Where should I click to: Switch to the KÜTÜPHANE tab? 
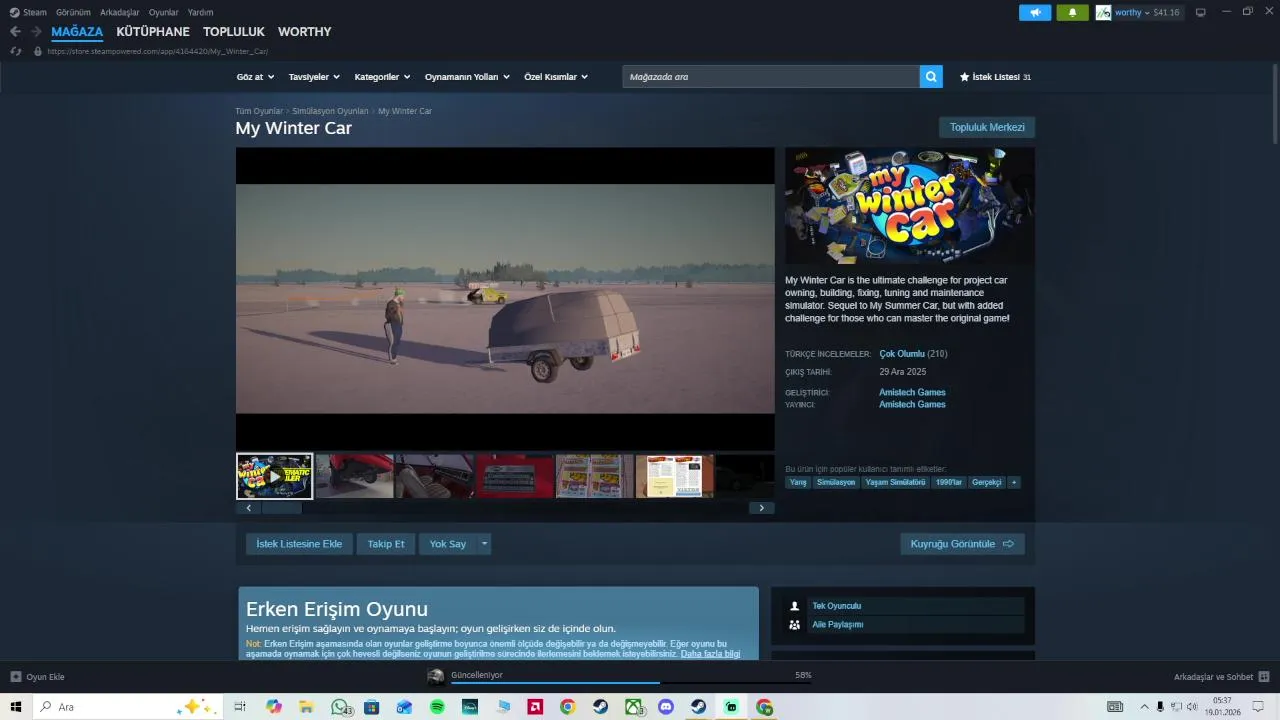(x=153, y=32)
